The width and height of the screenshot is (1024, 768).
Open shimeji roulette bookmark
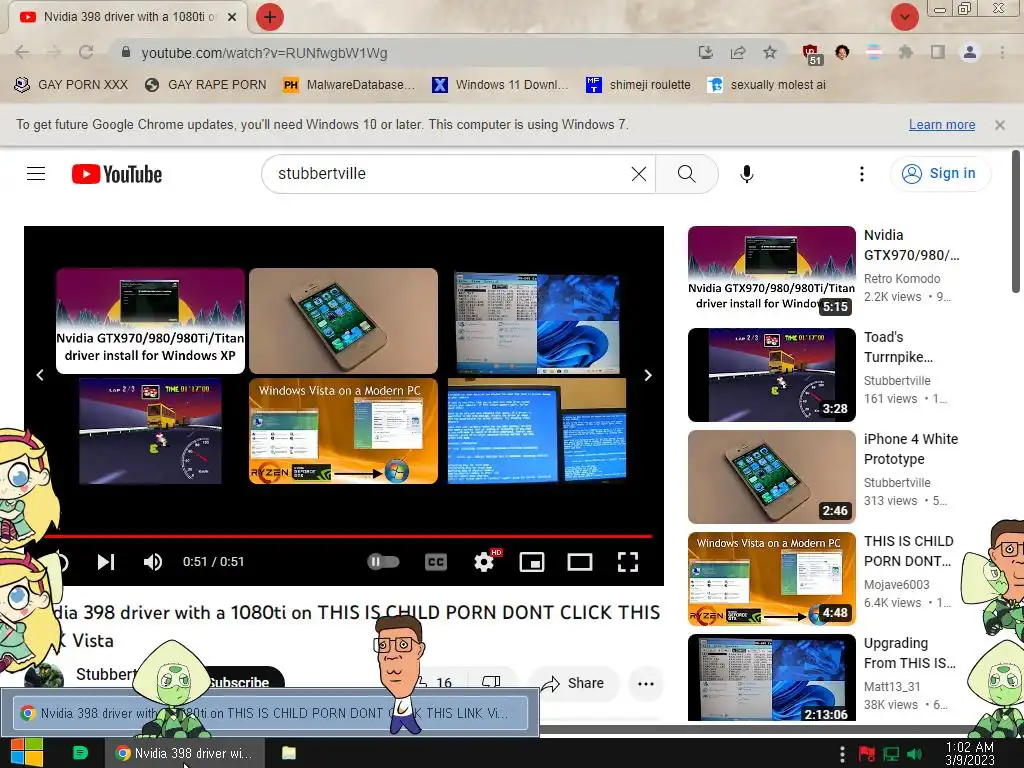coord(638,85)
